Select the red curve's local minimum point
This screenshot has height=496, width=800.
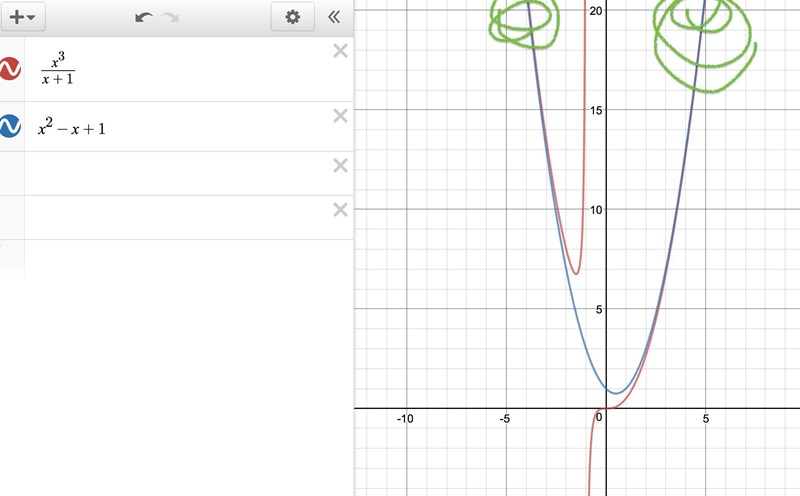tap(576, 274)
